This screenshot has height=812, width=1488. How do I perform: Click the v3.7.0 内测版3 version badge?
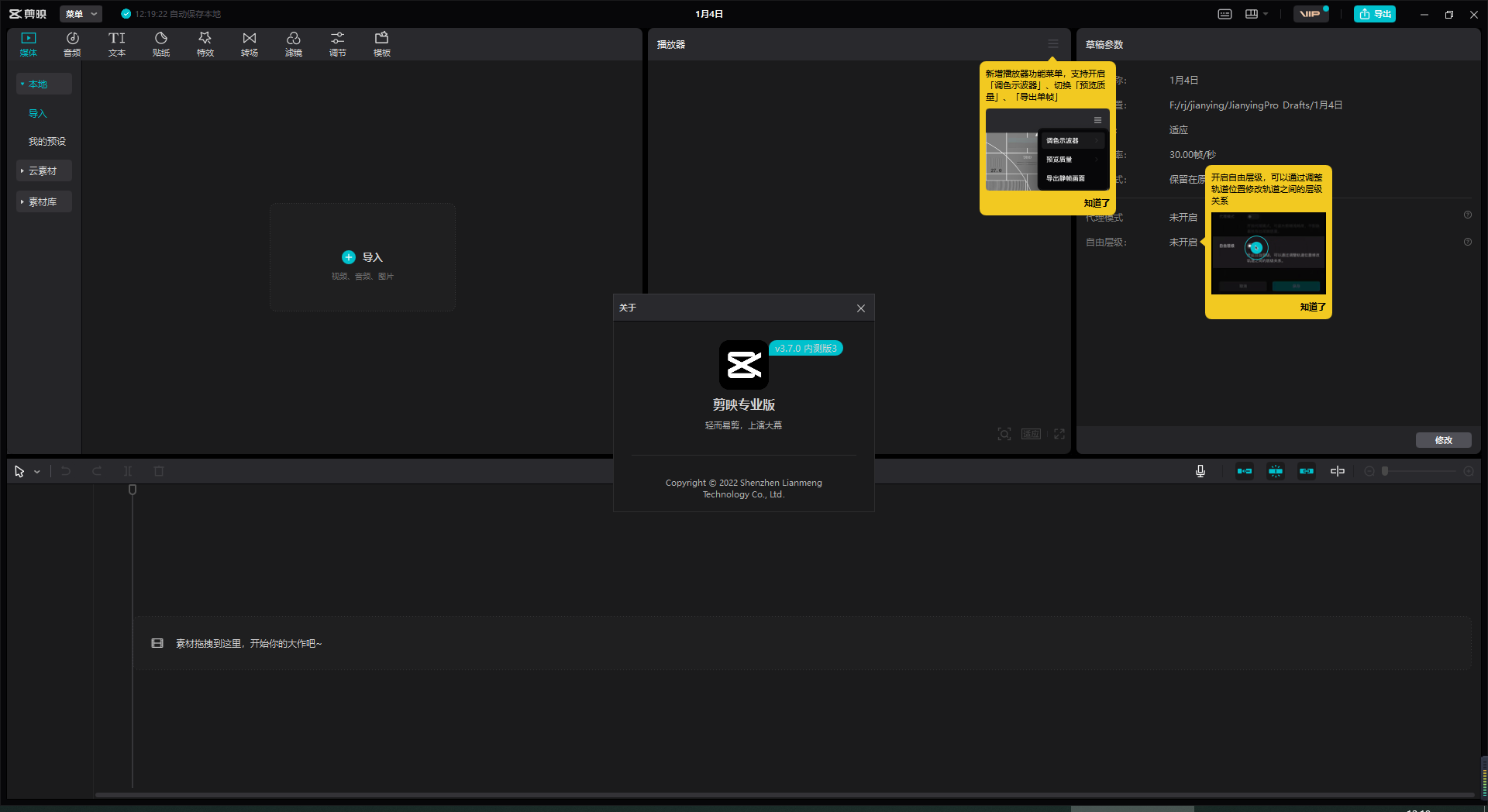pyautogui.click(x=806, y=349)
